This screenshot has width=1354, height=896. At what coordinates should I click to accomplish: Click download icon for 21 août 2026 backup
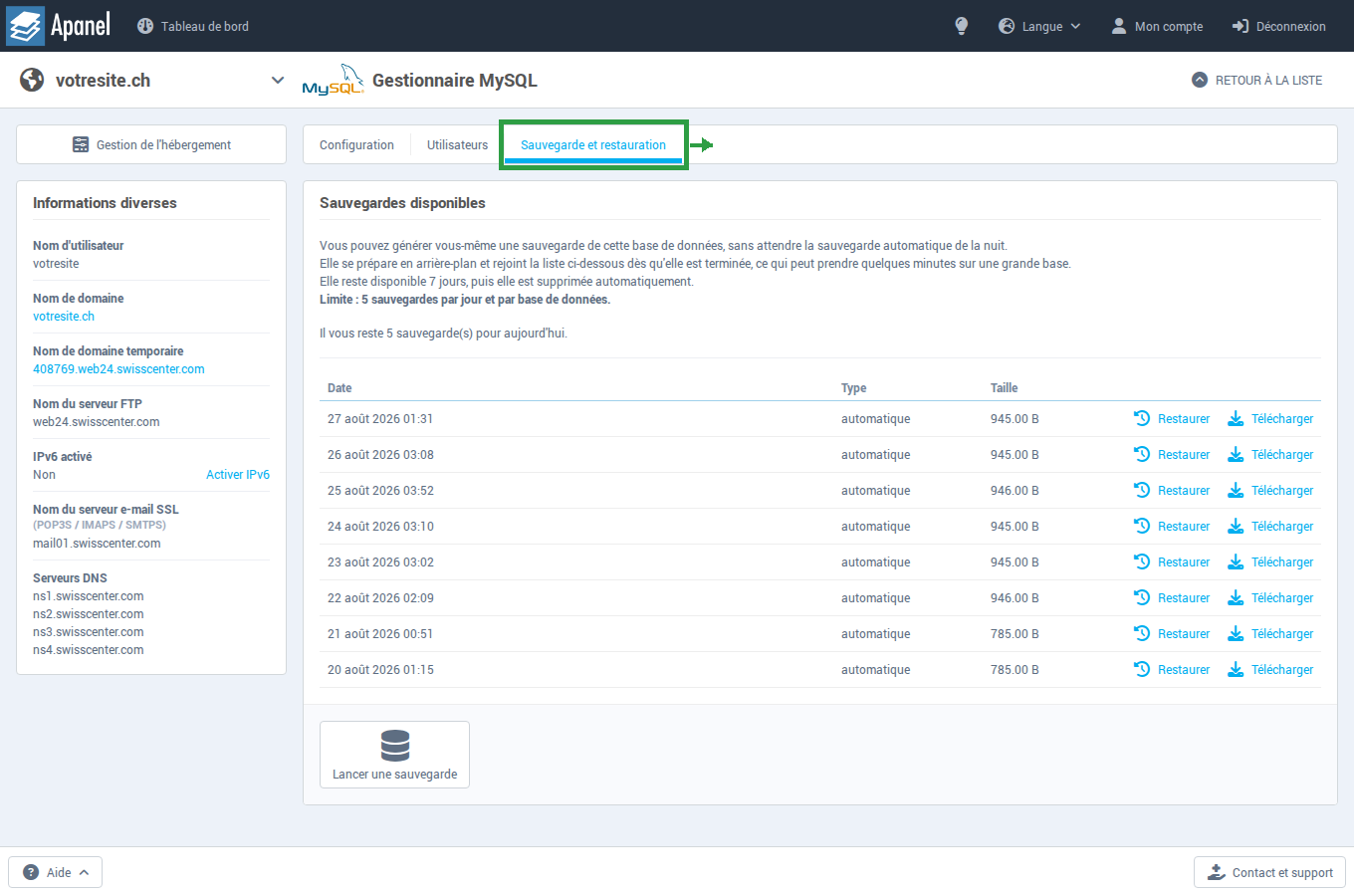point(1236,633)
